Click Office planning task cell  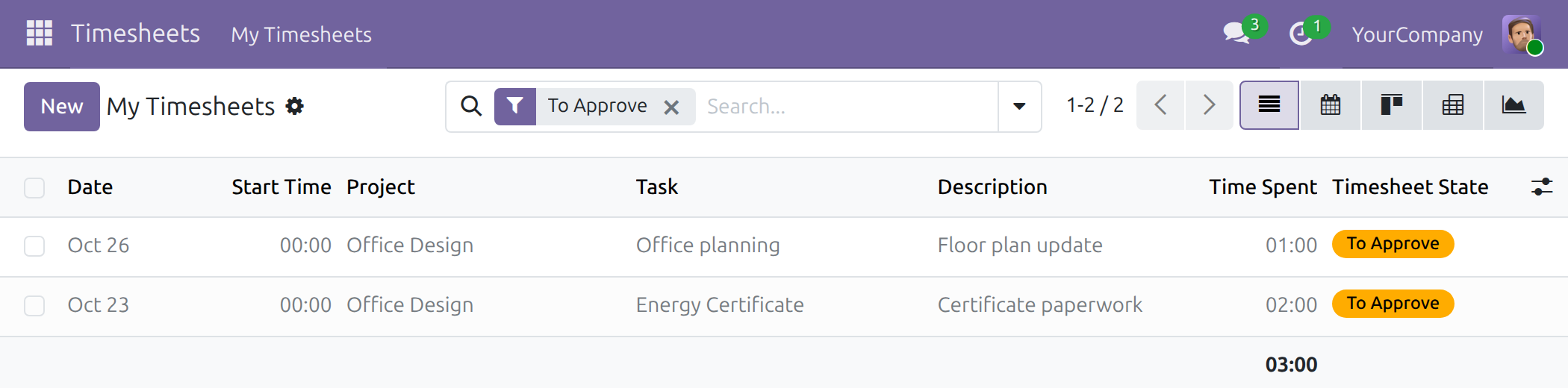(708, 245)
